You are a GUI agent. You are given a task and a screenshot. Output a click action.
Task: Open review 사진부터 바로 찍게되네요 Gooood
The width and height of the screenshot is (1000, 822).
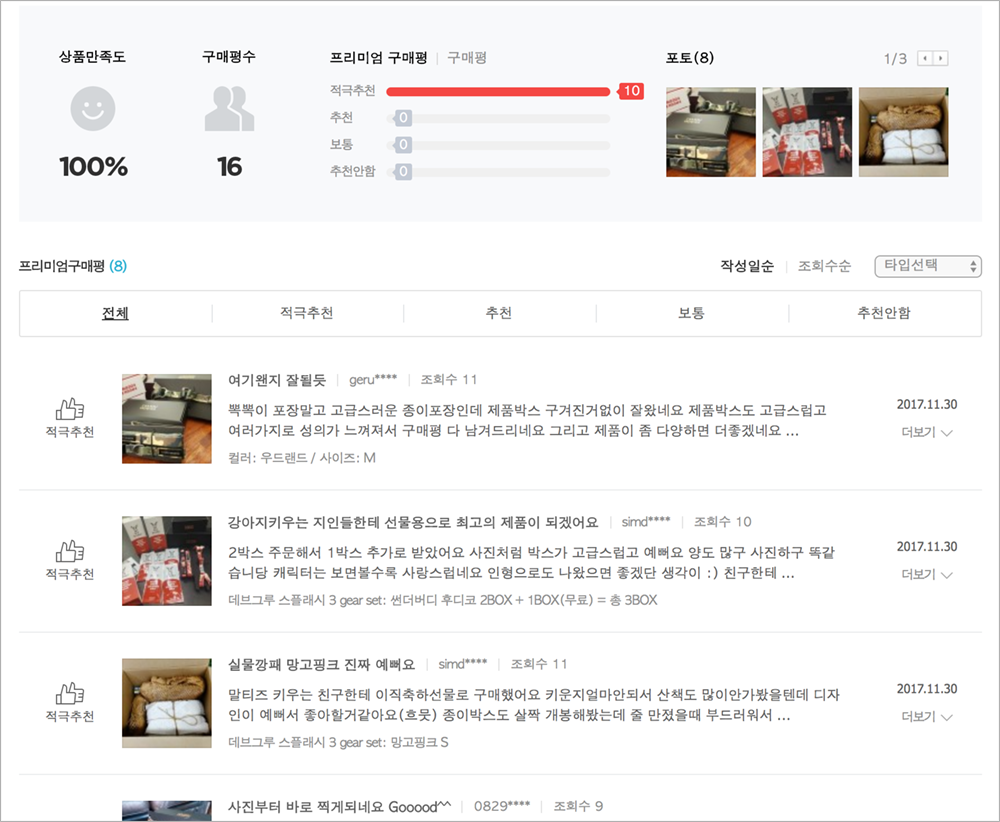pyautogui.click(x=339, y=807)
